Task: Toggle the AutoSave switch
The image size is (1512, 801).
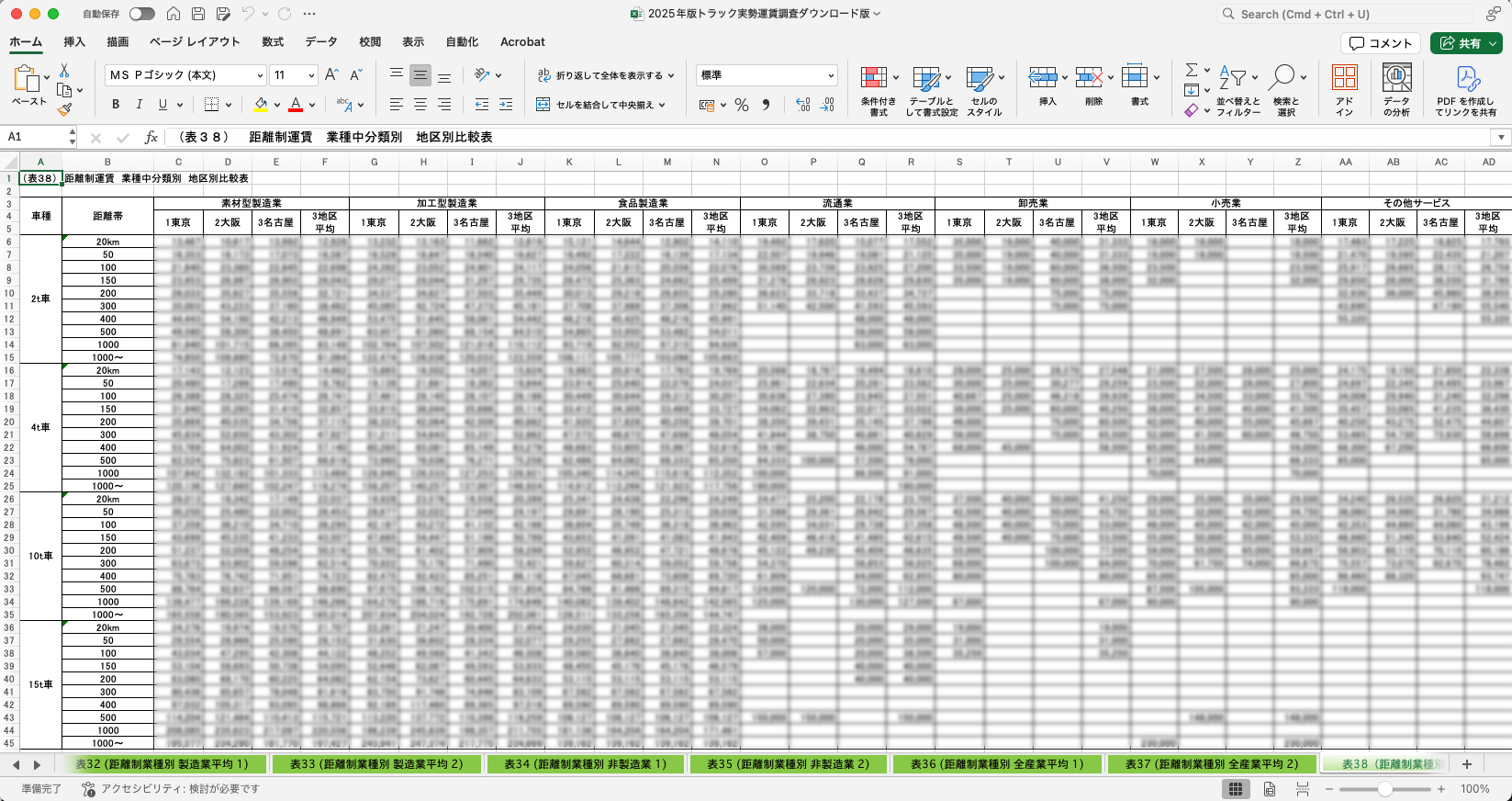Action: (x=142, y=14)
